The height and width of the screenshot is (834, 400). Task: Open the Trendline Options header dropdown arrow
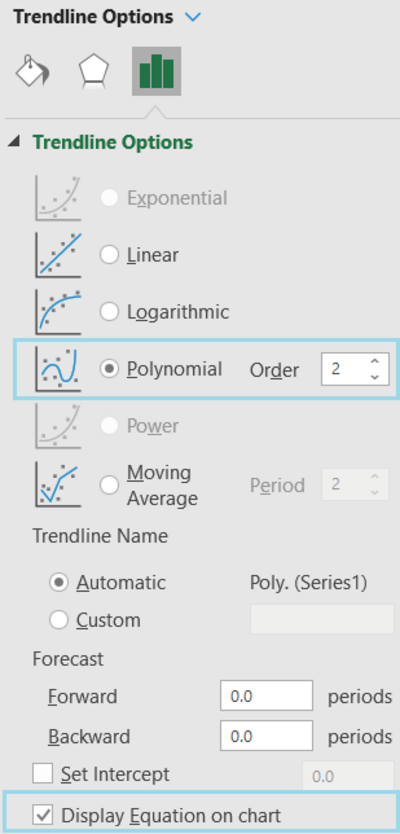pyautogui.click(x=192, y=17)
